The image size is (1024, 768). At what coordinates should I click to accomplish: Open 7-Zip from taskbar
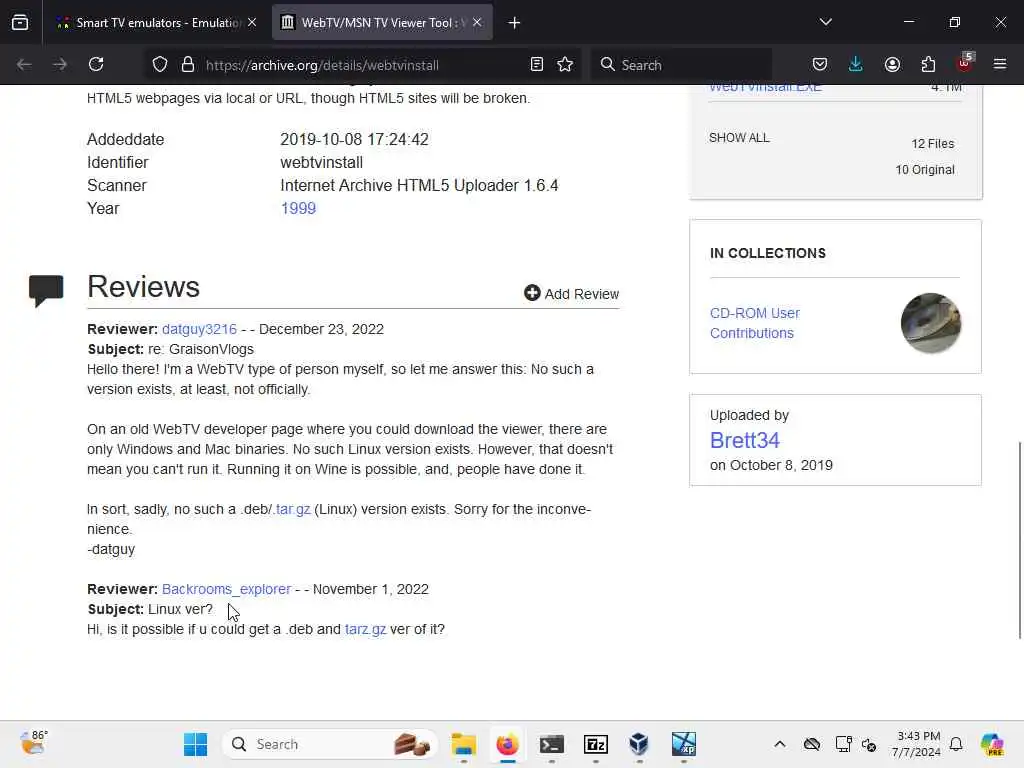596,744
